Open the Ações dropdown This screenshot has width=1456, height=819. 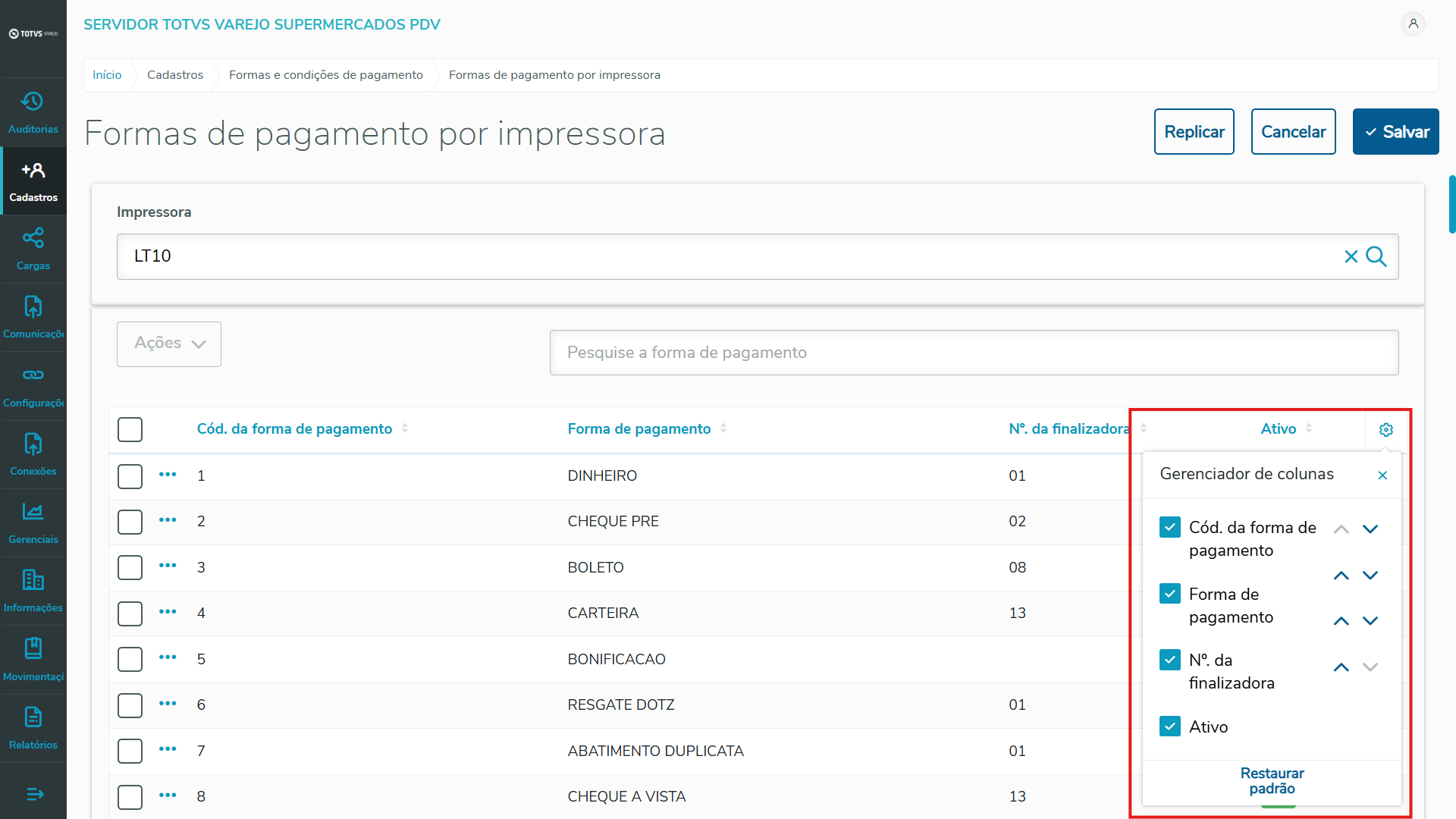169,344
